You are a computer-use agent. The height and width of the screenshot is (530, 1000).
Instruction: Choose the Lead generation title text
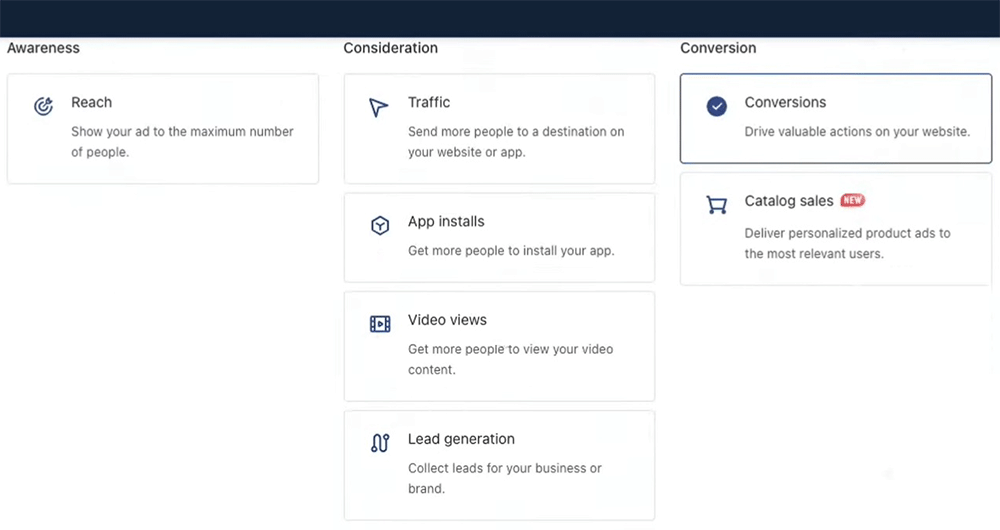point(461,439)
